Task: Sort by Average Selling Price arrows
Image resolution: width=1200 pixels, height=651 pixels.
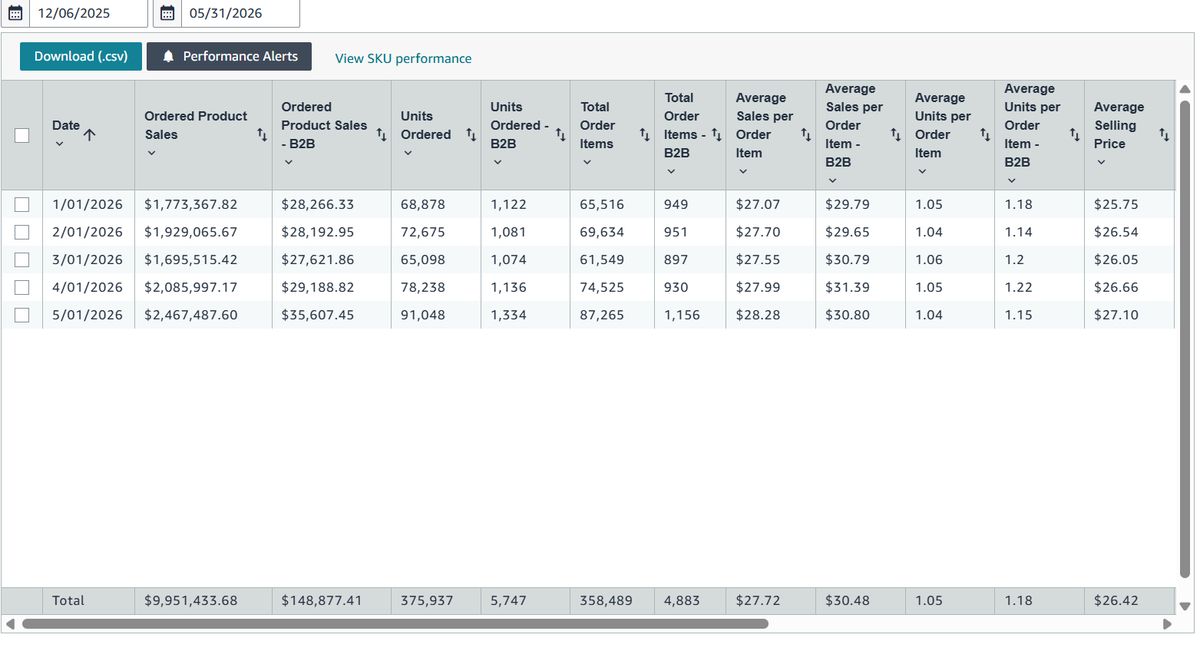Action: click(x=1164, y=134)
